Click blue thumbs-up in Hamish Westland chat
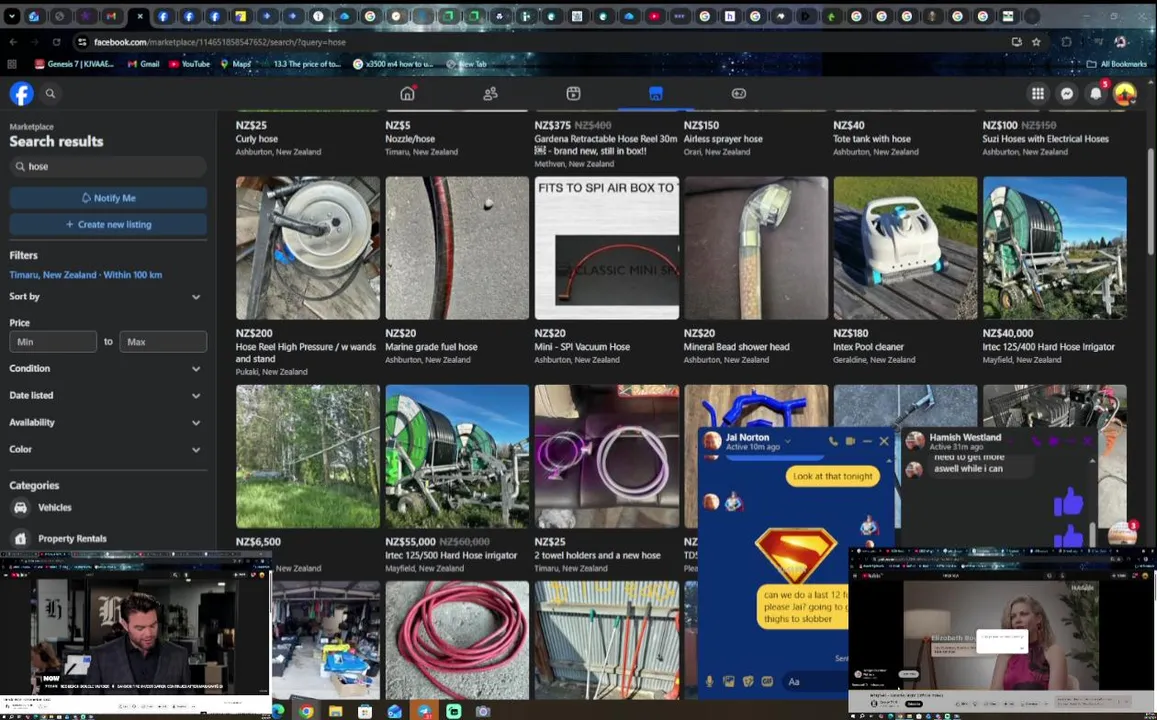The width and height of the screenshot is (1157, 720). click(1068, 503)
